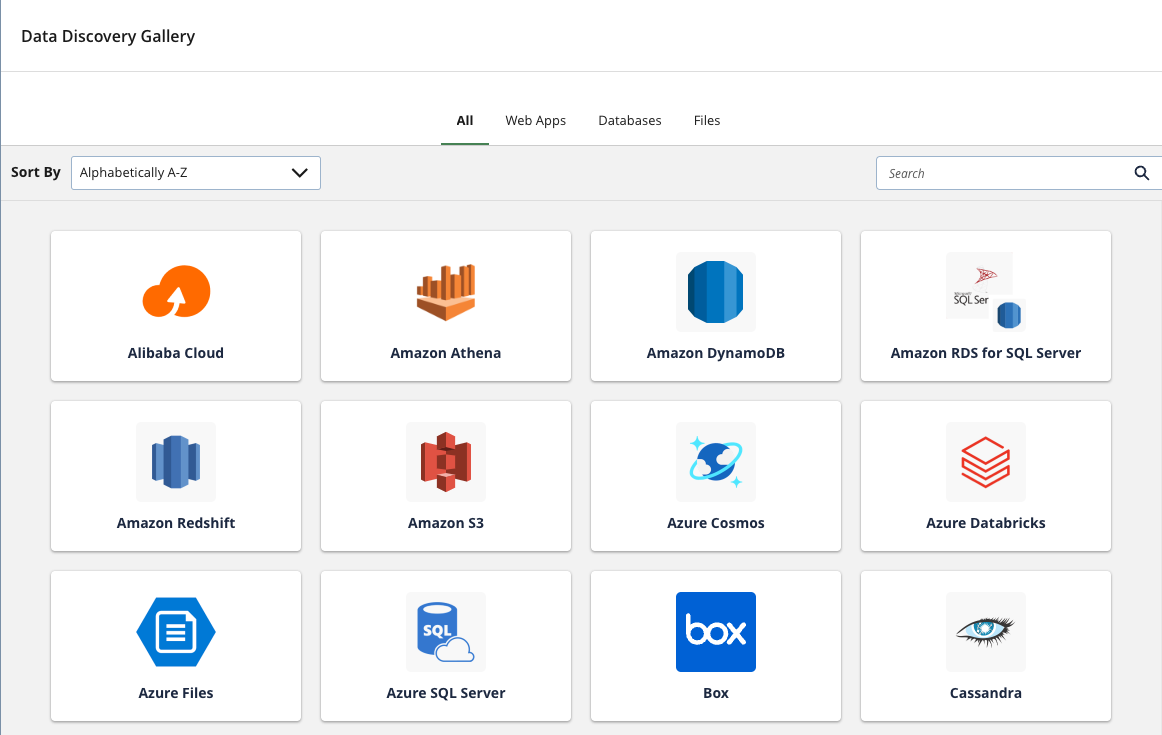The height and width of the screenshot is (735, 1162).
Task: Click the magnifying glass search button
Action: pyautogui.click(x=1142, y=173)
